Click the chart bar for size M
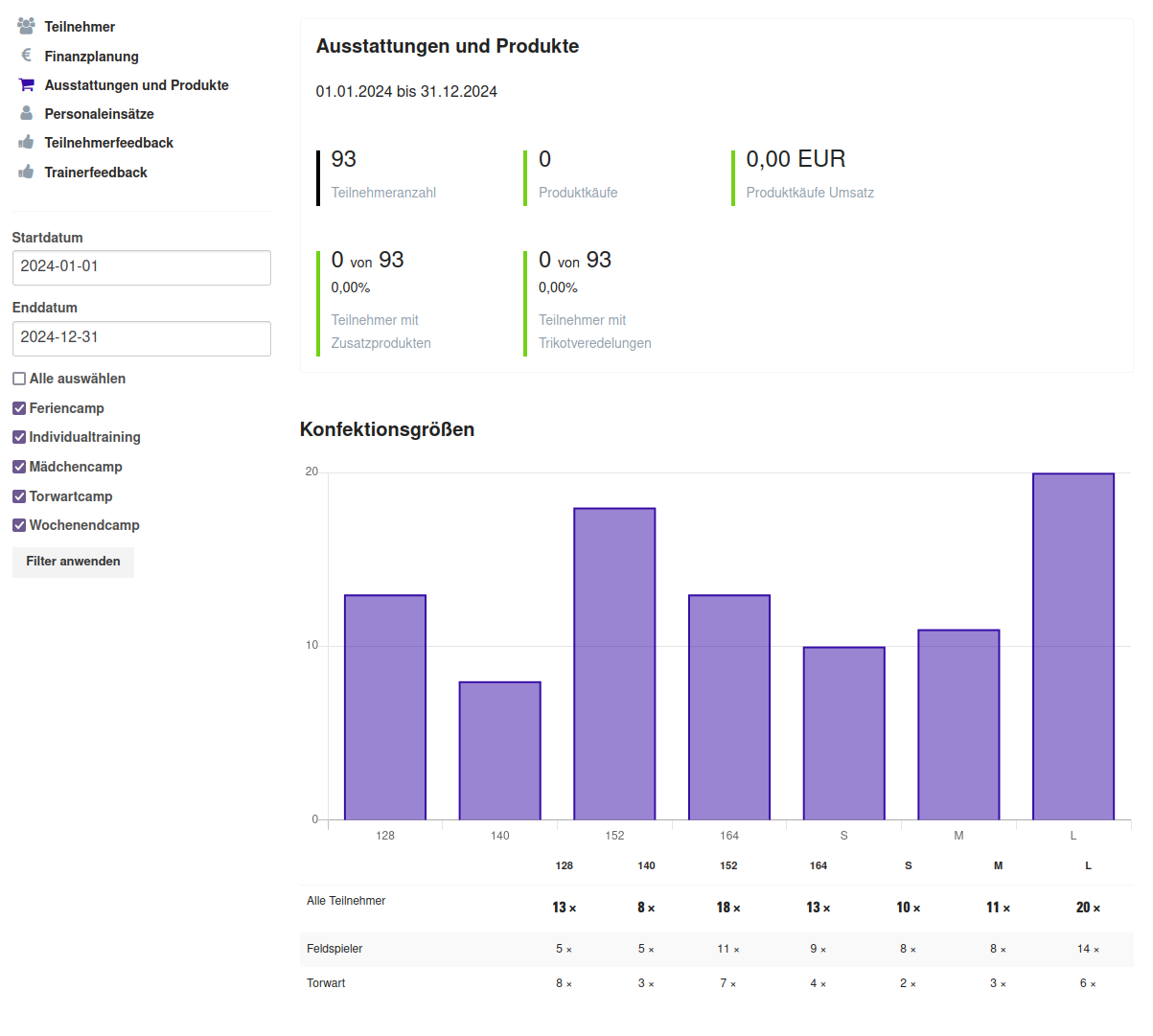 (958, 725)
